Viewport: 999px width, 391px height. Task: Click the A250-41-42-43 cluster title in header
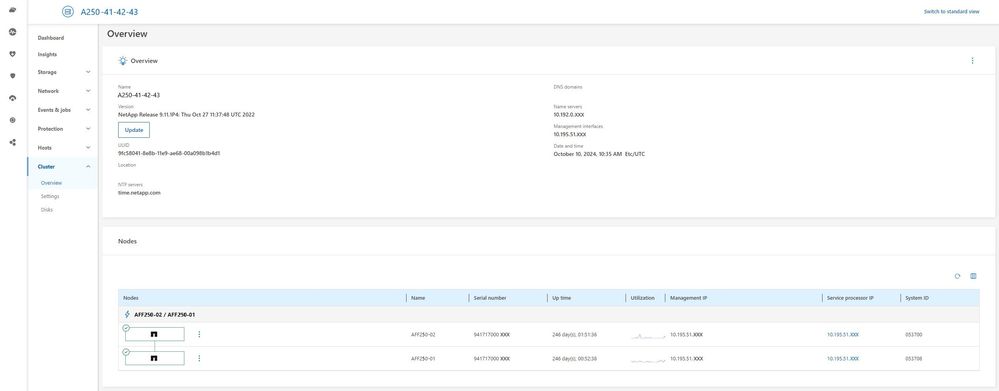(110, 11)
